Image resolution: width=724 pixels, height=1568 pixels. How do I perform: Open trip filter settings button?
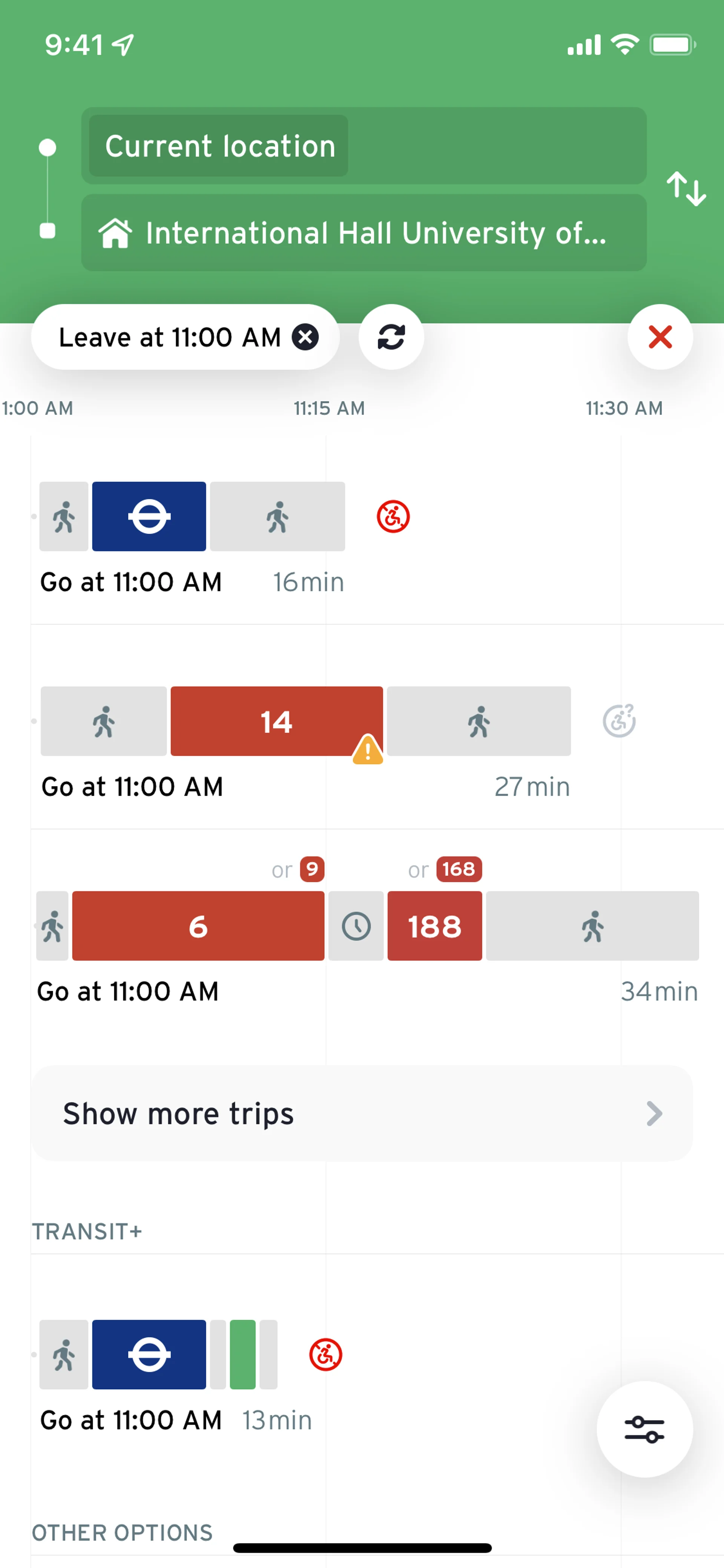[x=644, y=1428]
